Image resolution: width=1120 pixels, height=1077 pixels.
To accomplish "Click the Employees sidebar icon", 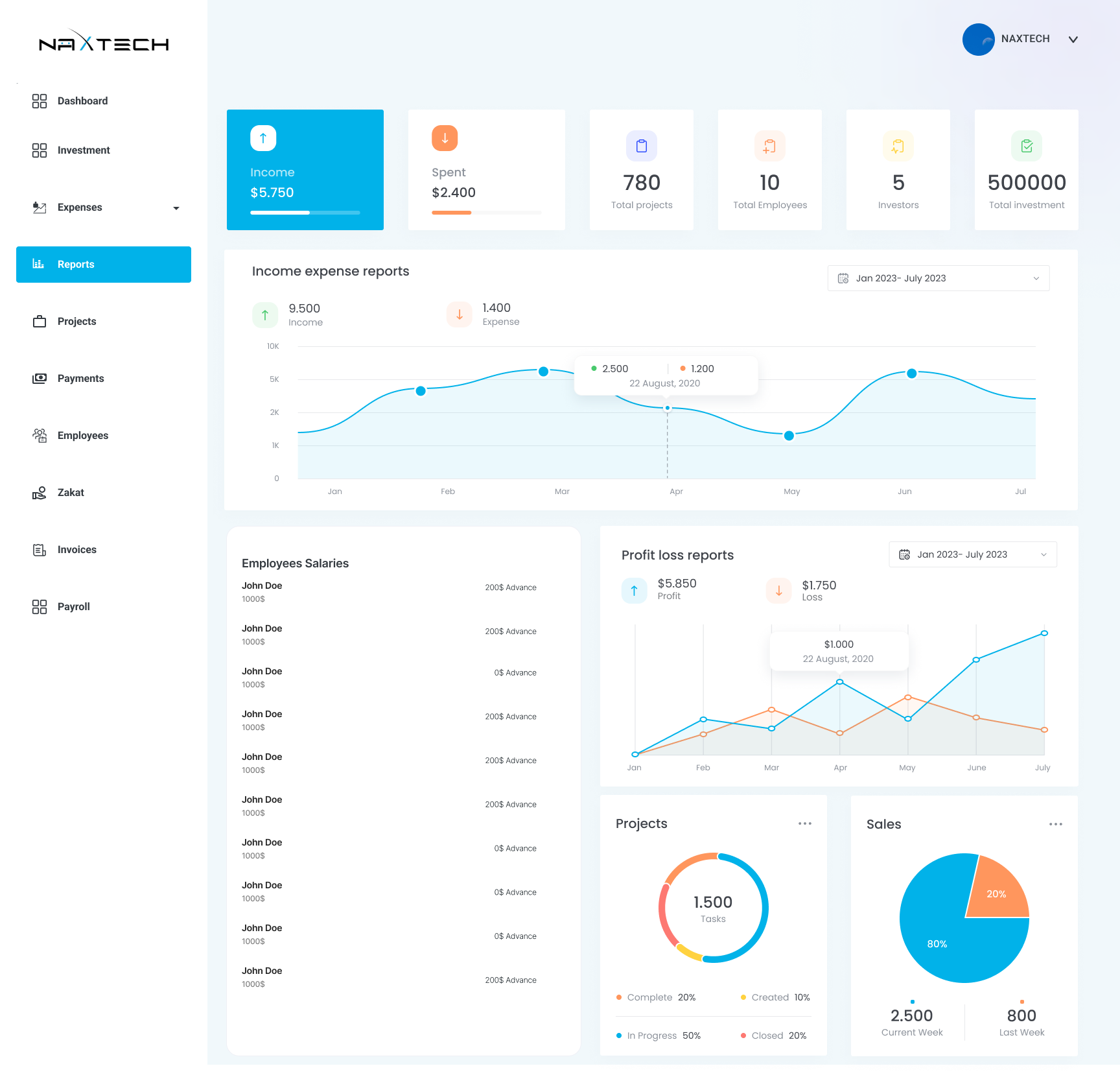I will (x=39, y=435).
